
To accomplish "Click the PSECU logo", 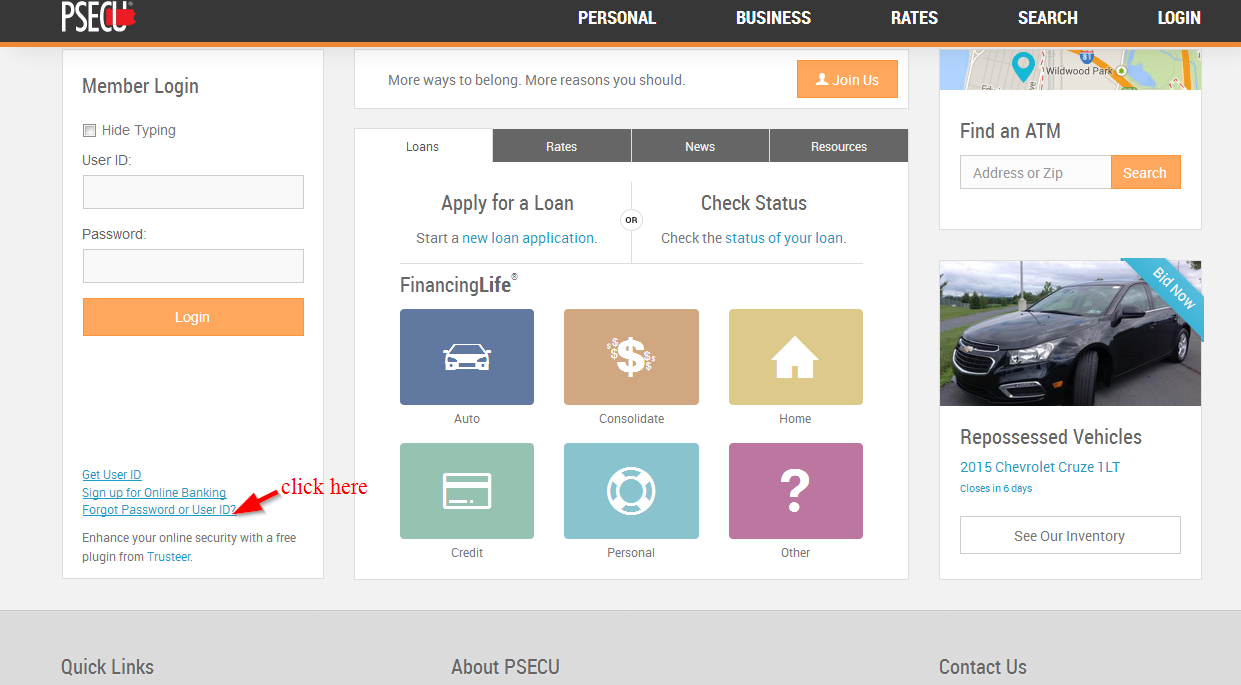I will tap(98, 16).
